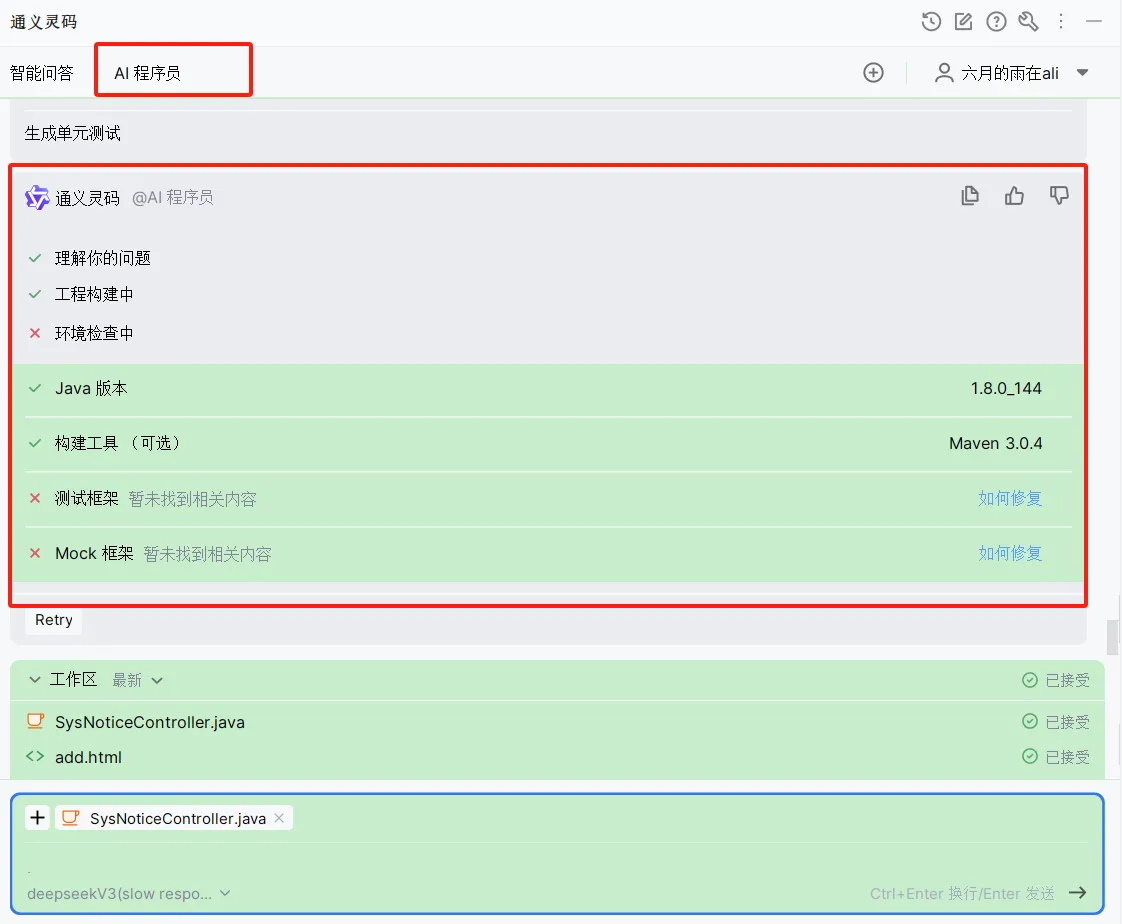The width and height of the screenshot is (1122, 924).
Task: Remove SysNoticeController.java chip from input
Action: [x=279, y=817]
